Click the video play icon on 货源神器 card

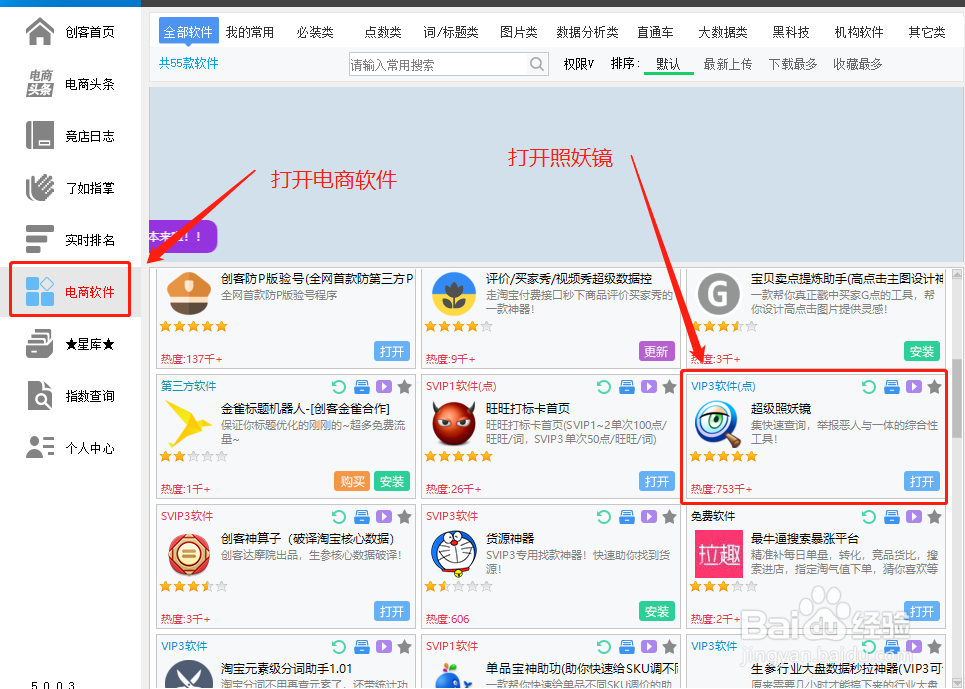649,517
